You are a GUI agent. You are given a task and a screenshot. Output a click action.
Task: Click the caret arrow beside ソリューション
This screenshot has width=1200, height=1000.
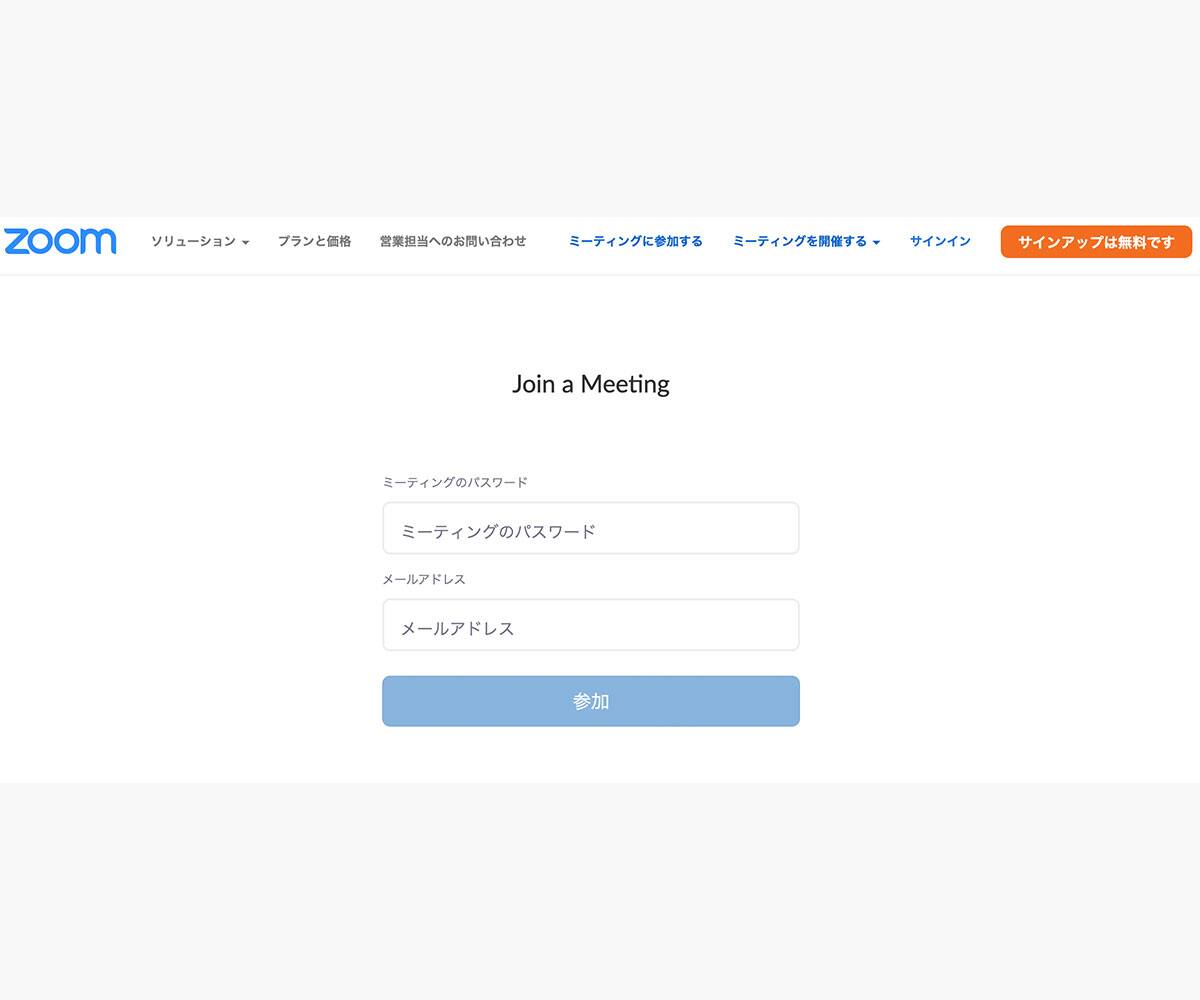point(245,242)
